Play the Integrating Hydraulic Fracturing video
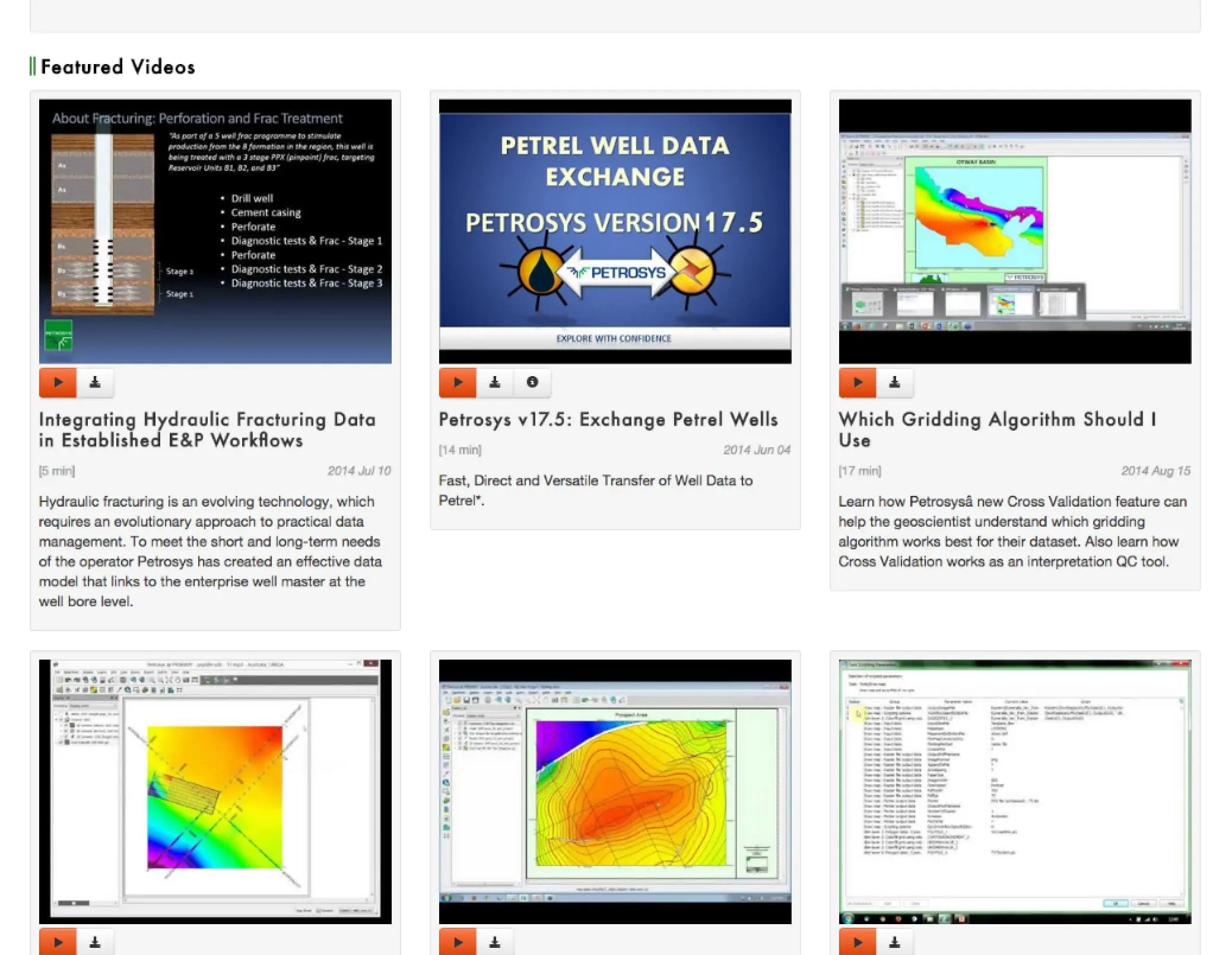The image size is (1232, 955). (x=56, y=382)
